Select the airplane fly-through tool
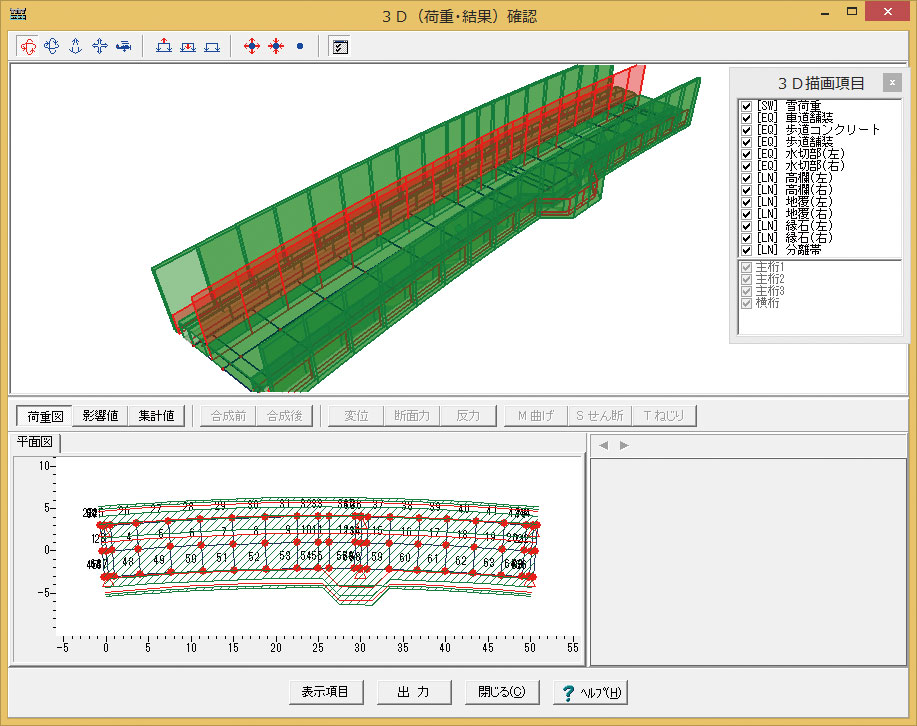Screen dimensions: 917x726 pos(123,46)
